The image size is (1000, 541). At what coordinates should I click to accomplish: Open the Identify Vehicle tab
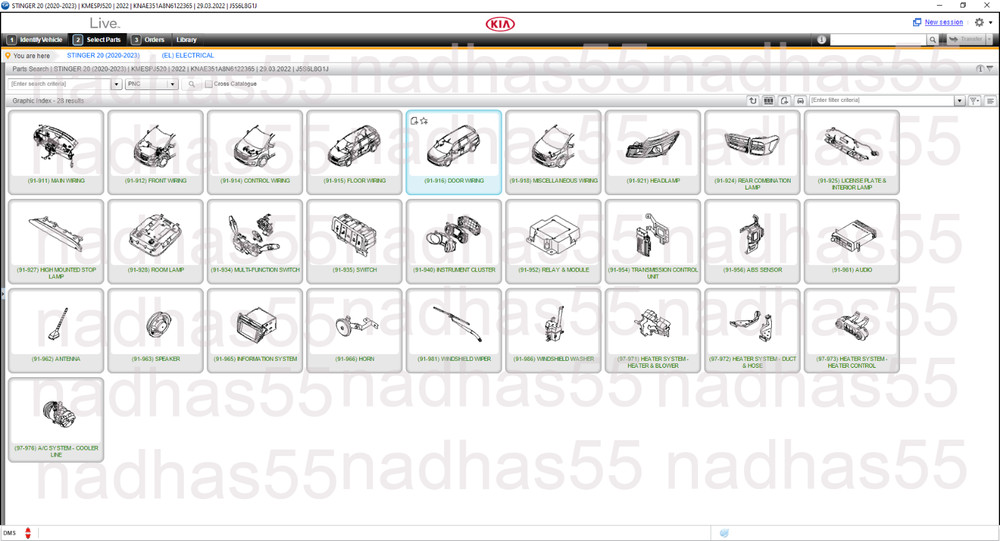coord(36,40)
